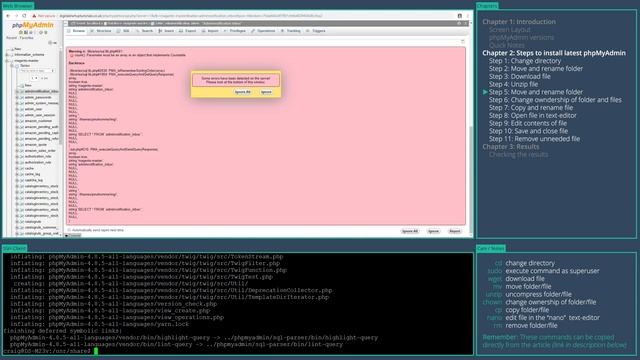
Task: Open the Triggers tab
Action: [316, 31]
